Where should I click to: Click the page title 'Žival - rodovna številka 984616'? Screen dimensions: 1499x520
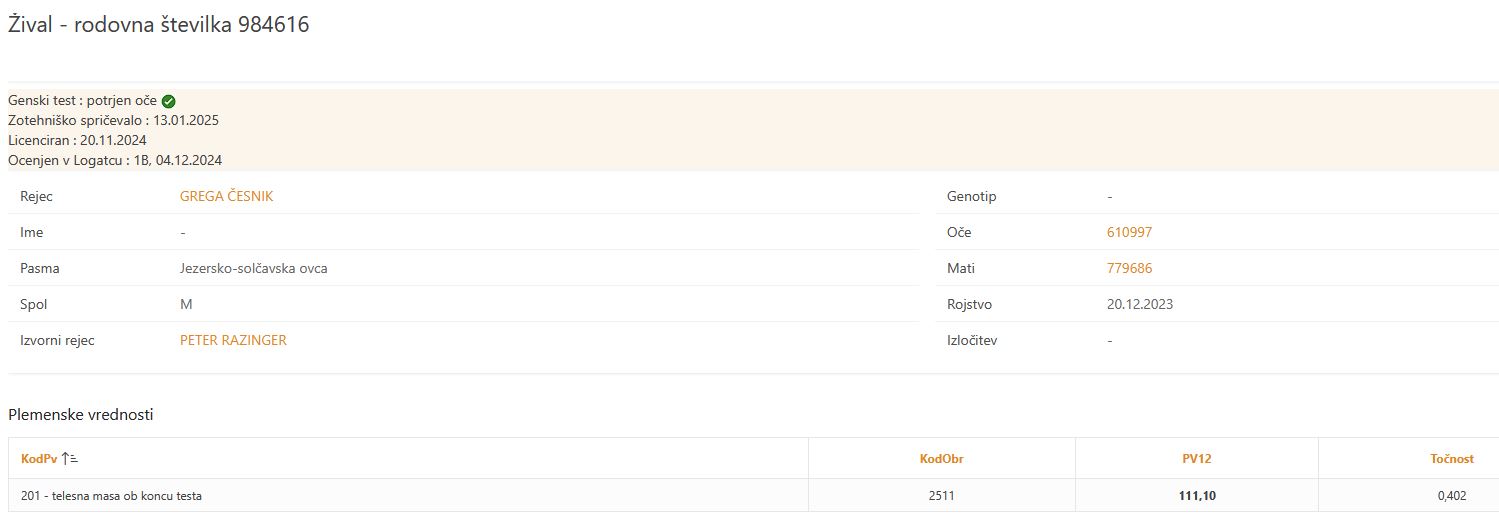click(x=158, y=26)
